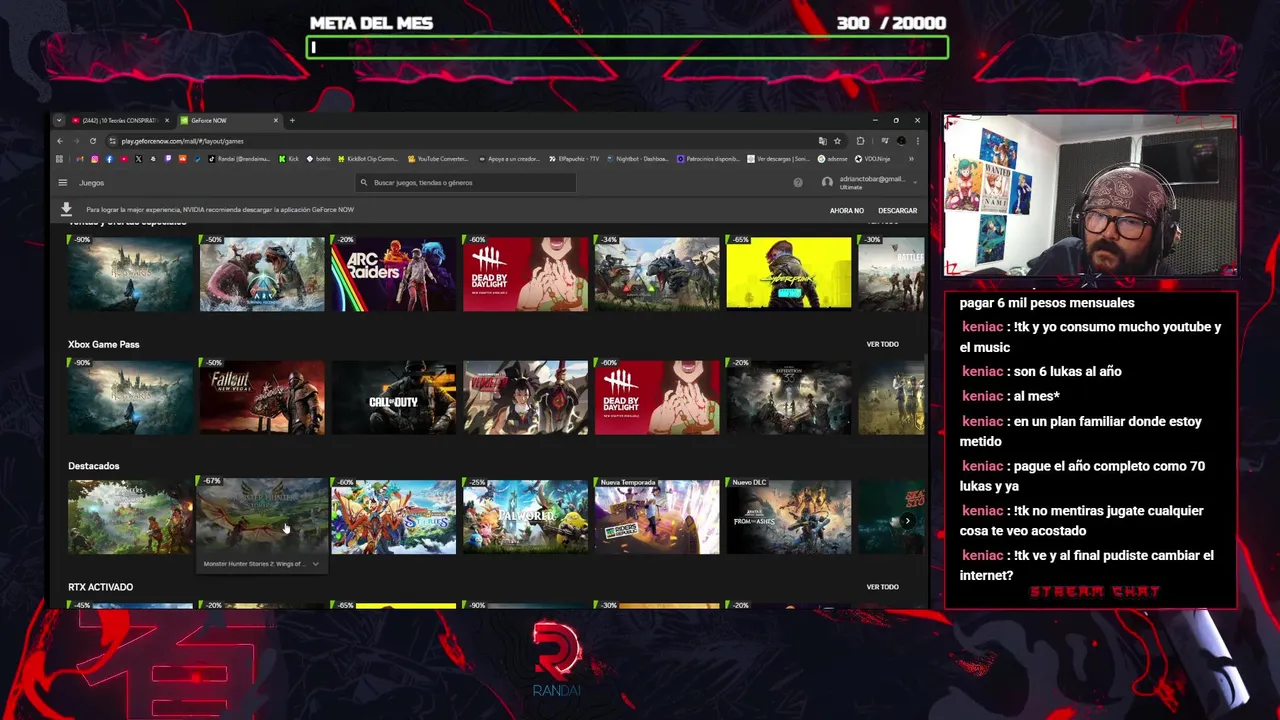Click the address bar URL
Screen dimensions: 1280x720
(182, 141)
